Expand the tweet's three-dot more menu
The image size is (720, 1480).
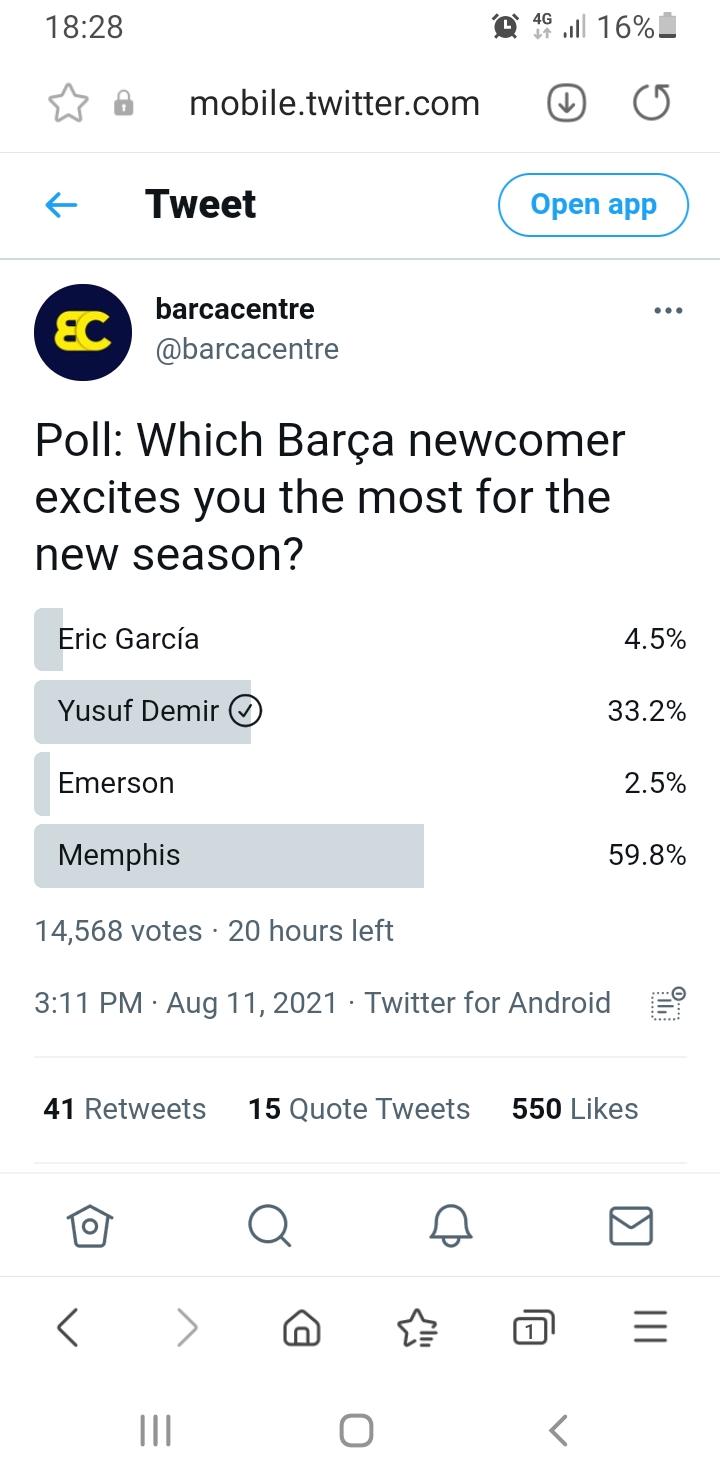667,311
